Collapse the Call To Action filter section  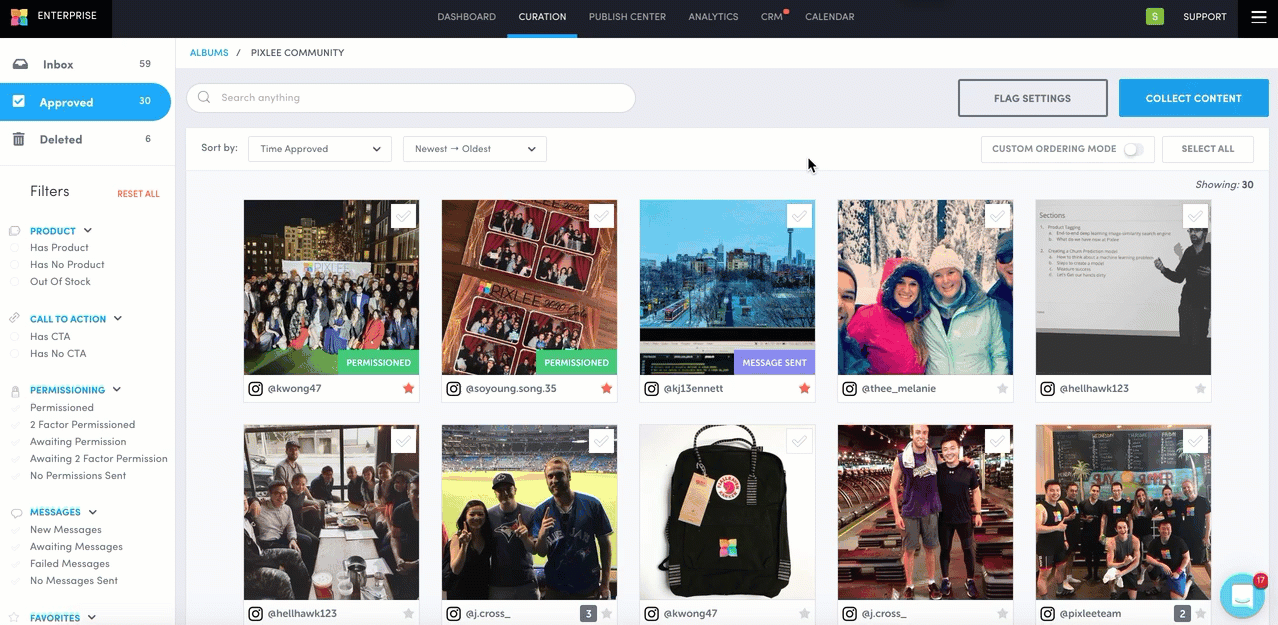point(118,319)
